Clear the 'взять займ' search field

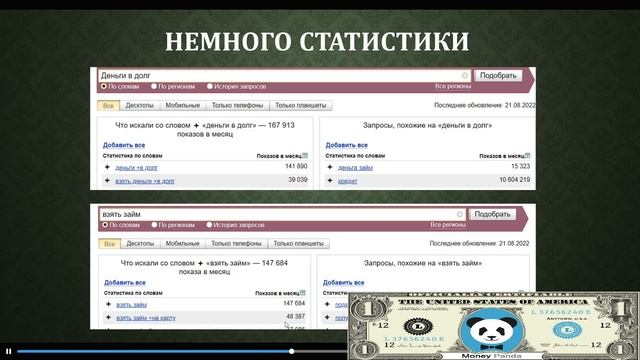pos(460,214)
